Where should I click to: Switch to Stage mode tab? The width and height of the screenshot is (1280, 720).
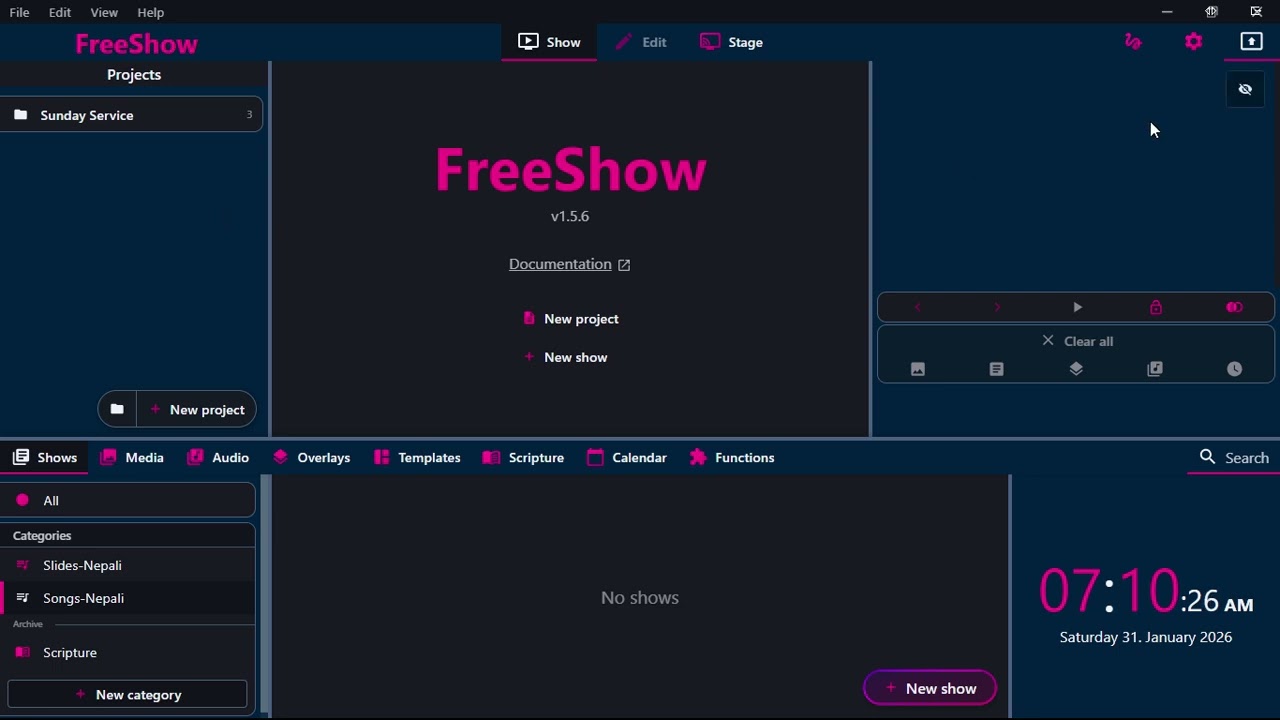point(732,42)
